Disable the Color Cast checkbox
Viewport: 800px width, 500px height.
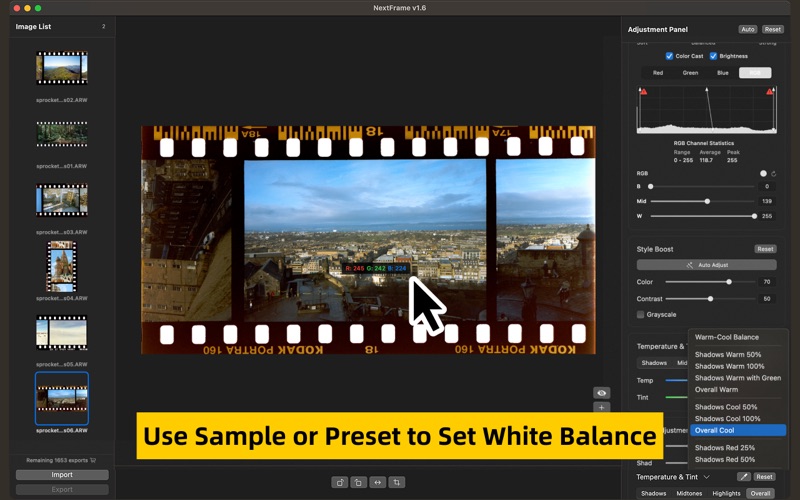pos(669,56)
